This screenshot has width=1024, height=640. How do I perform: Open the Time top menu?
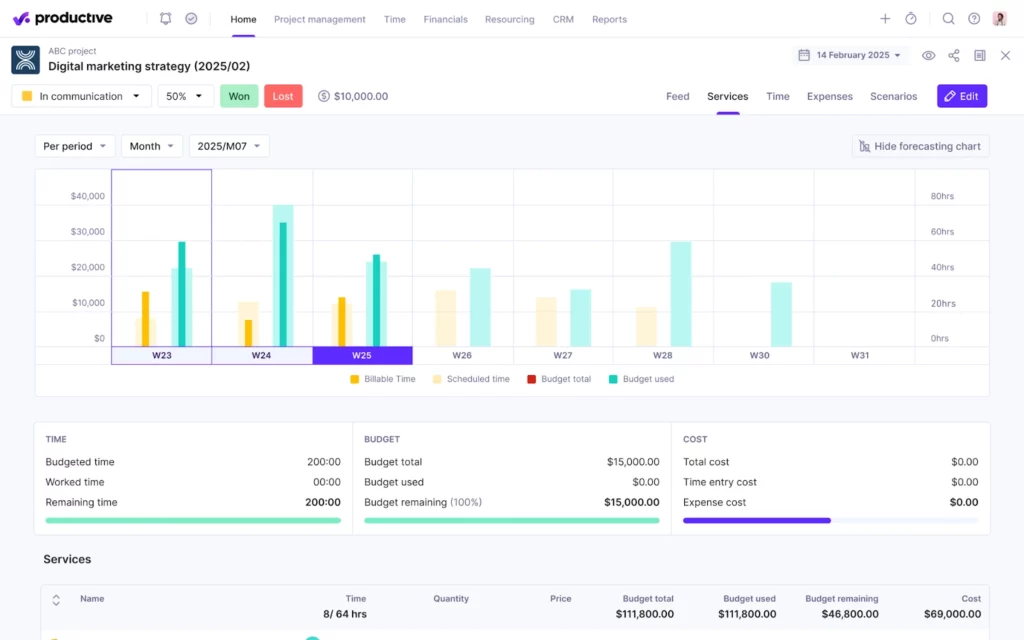394,20
